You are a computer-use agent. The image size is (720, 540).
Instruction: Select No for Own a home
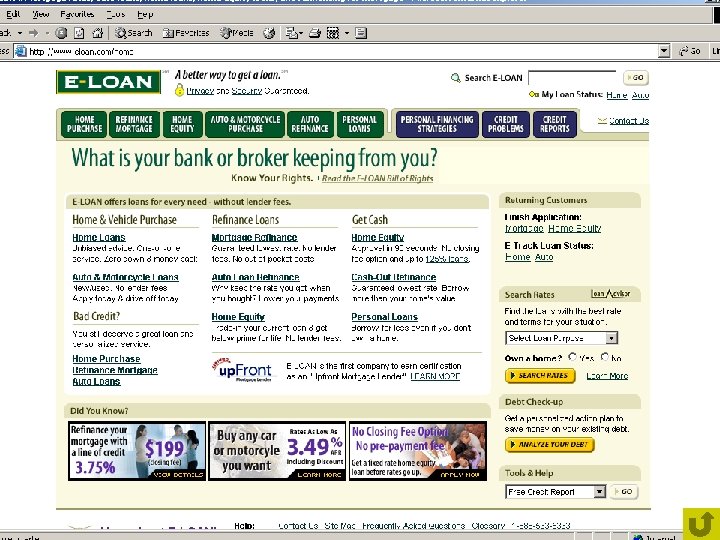605,357
